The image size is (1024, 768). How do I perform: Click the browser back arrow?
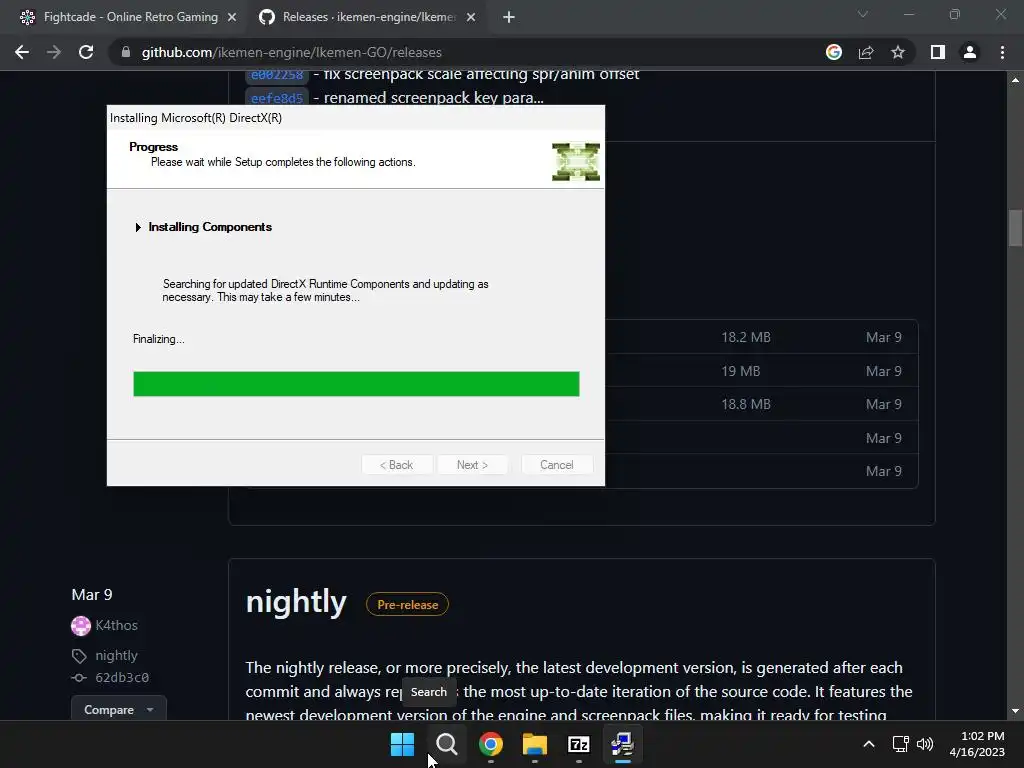pyautogui.click(x=22, y=52)
